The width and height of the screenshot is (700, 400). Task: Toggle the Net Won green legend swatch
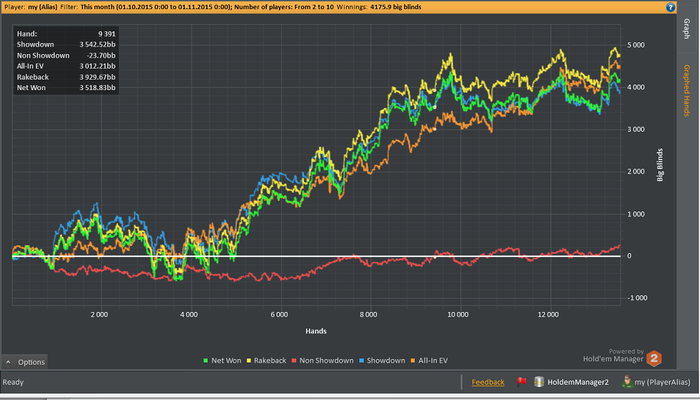pyautogui.click(x=206, y=361)
